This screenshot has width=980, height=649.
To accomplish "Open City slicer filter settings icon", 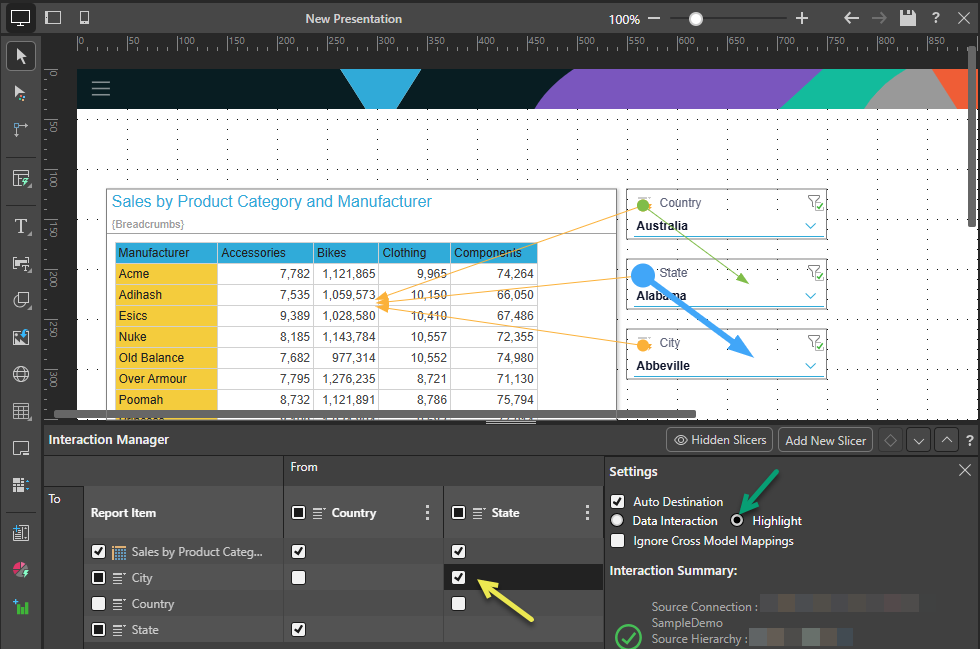I will tap(815, 343).
